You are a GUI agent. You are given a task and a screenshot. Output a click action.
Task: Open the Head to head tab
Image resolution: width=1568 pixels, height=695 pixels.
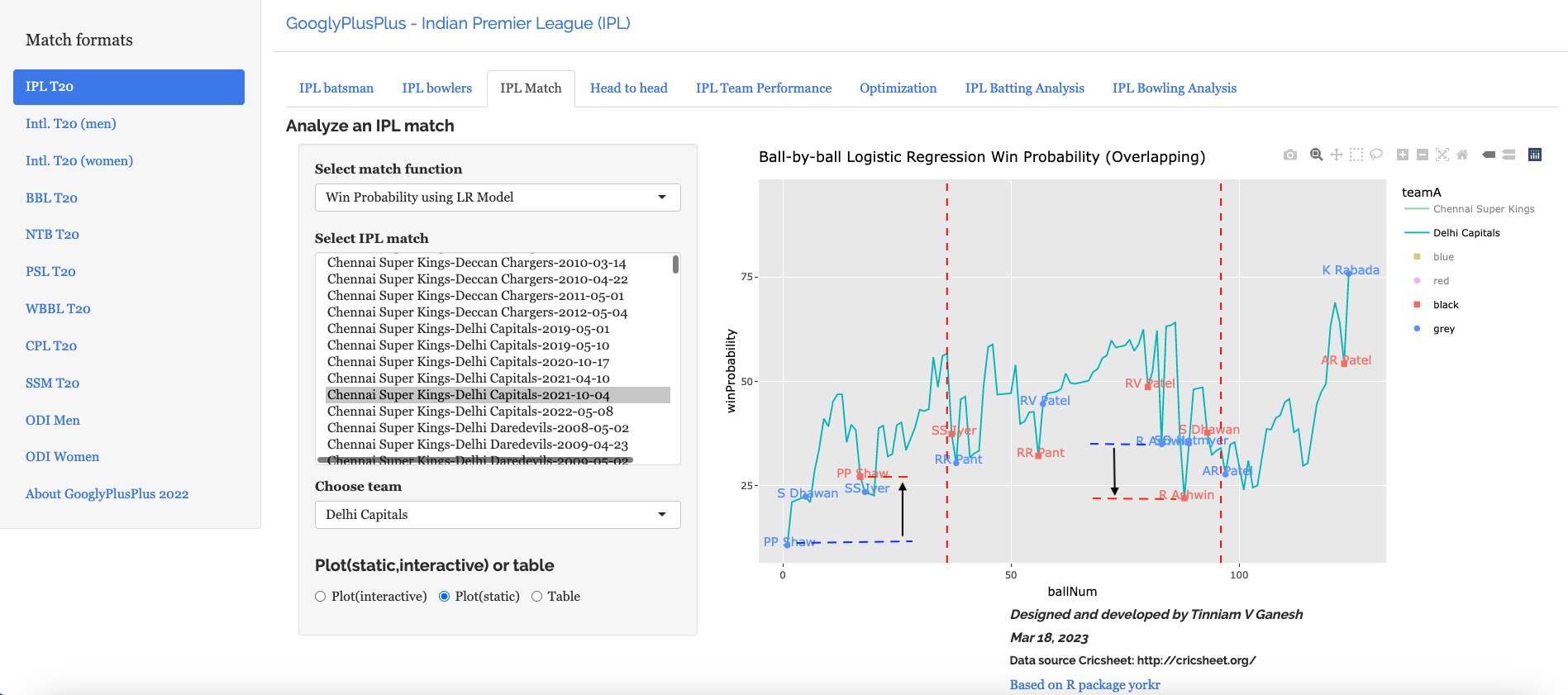click(x=628, y=88)
